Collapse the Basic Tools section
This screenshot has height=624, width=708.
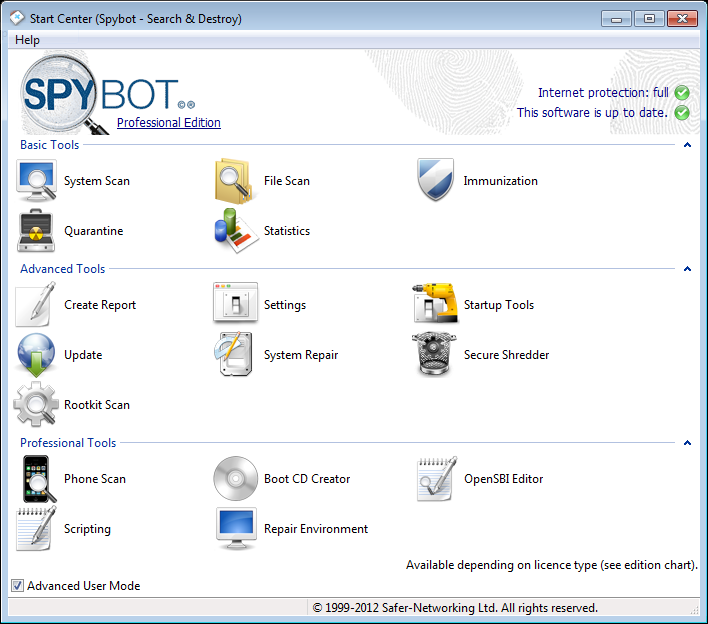(x=688, y=145)
